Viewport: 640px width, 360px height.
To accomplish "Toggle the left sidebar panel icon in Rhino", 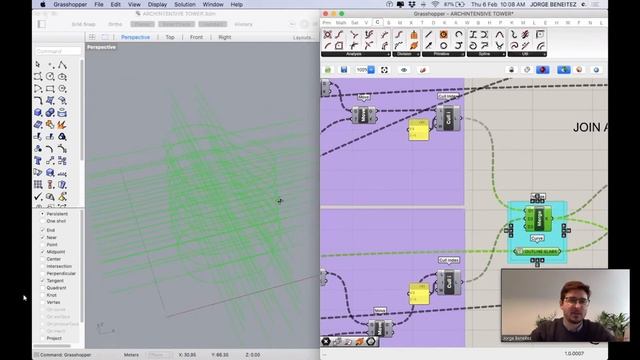I will coord(42,24).
